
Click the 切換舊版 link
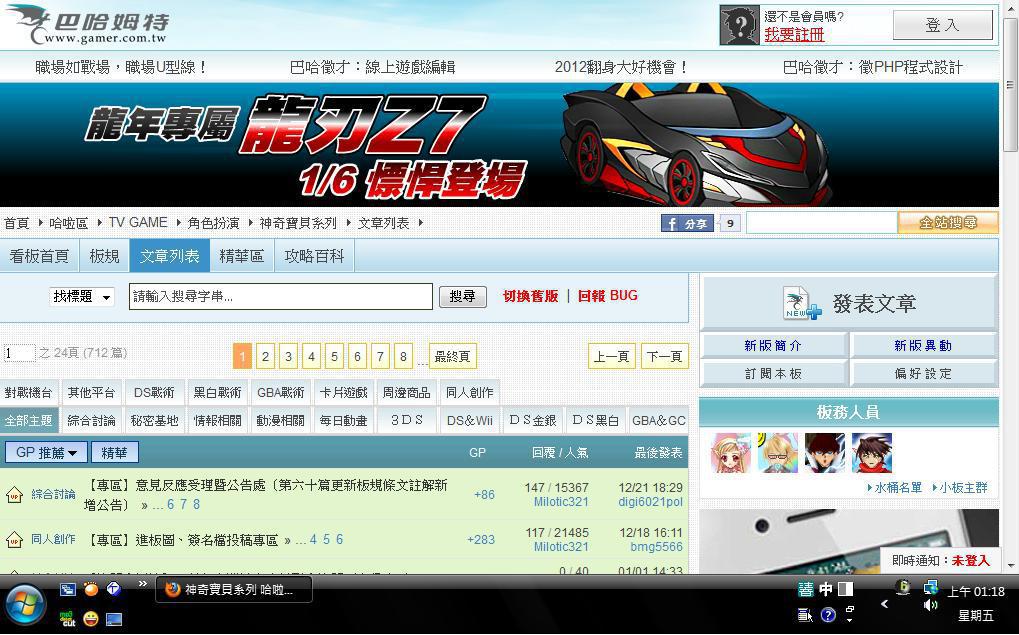pyautogui.click(x=530, y=296)
